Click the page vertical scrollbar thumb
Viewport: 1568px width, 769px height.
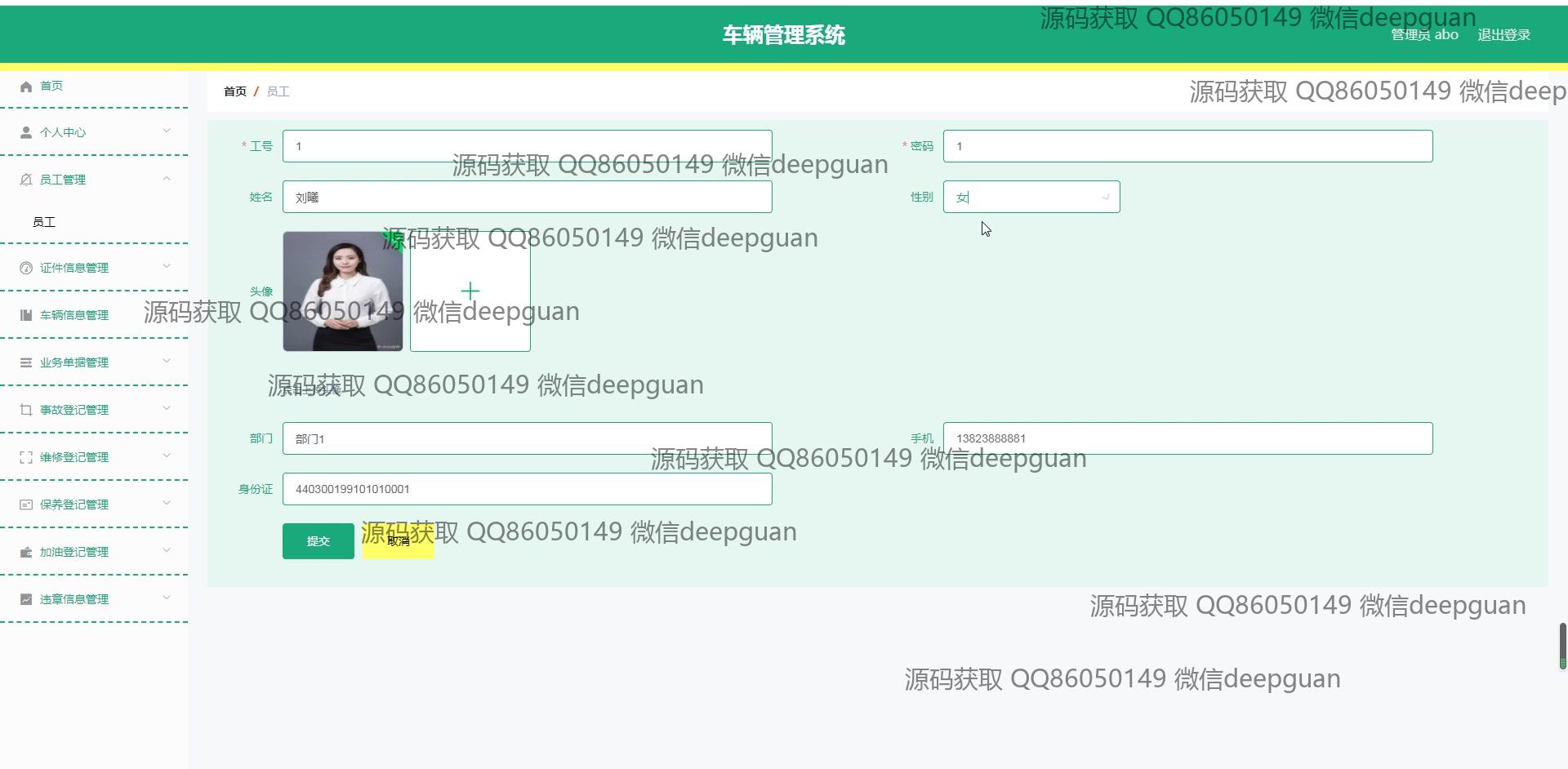(1563, 646)
